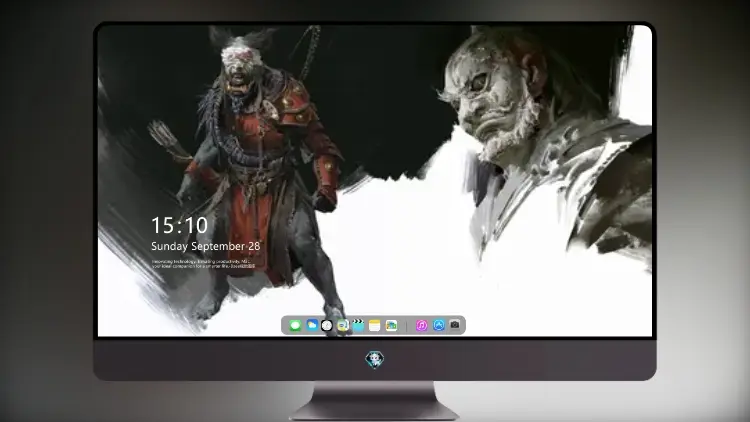Open the clapperboard video app in dock
Image resolution: width=750 pixels, height=422 pixels.
(358, 326)
